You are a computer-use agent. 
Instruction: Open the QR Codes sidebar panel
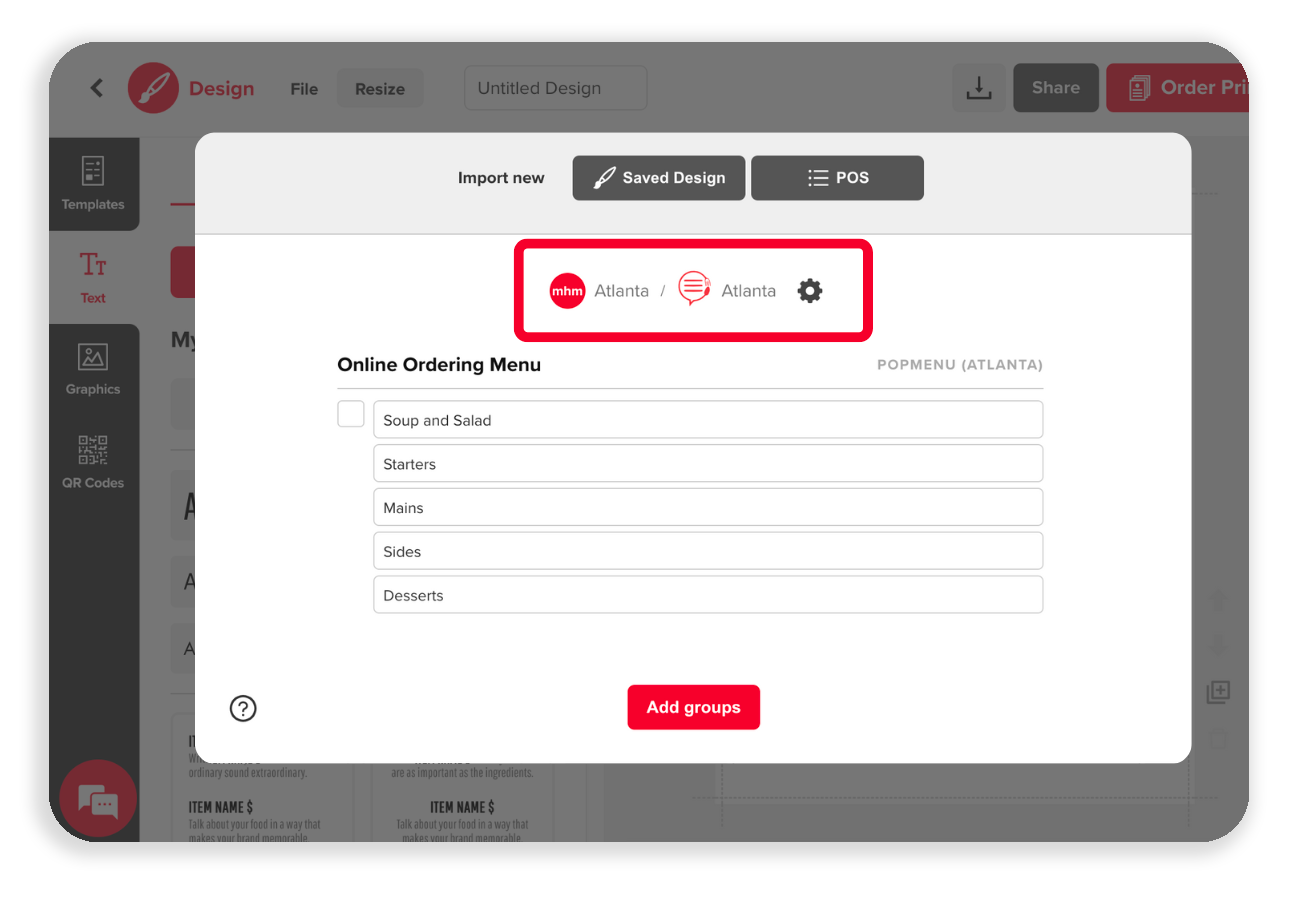[93, 462]
